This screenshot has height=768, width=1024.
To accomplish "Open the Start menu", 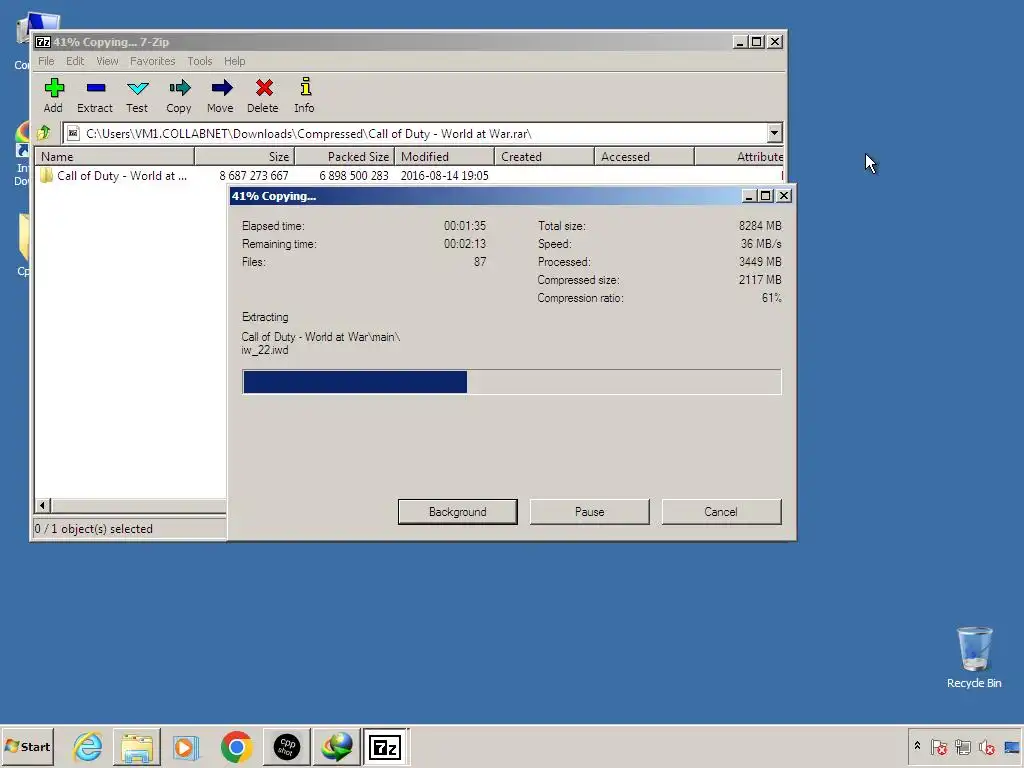I will (27, 746).
